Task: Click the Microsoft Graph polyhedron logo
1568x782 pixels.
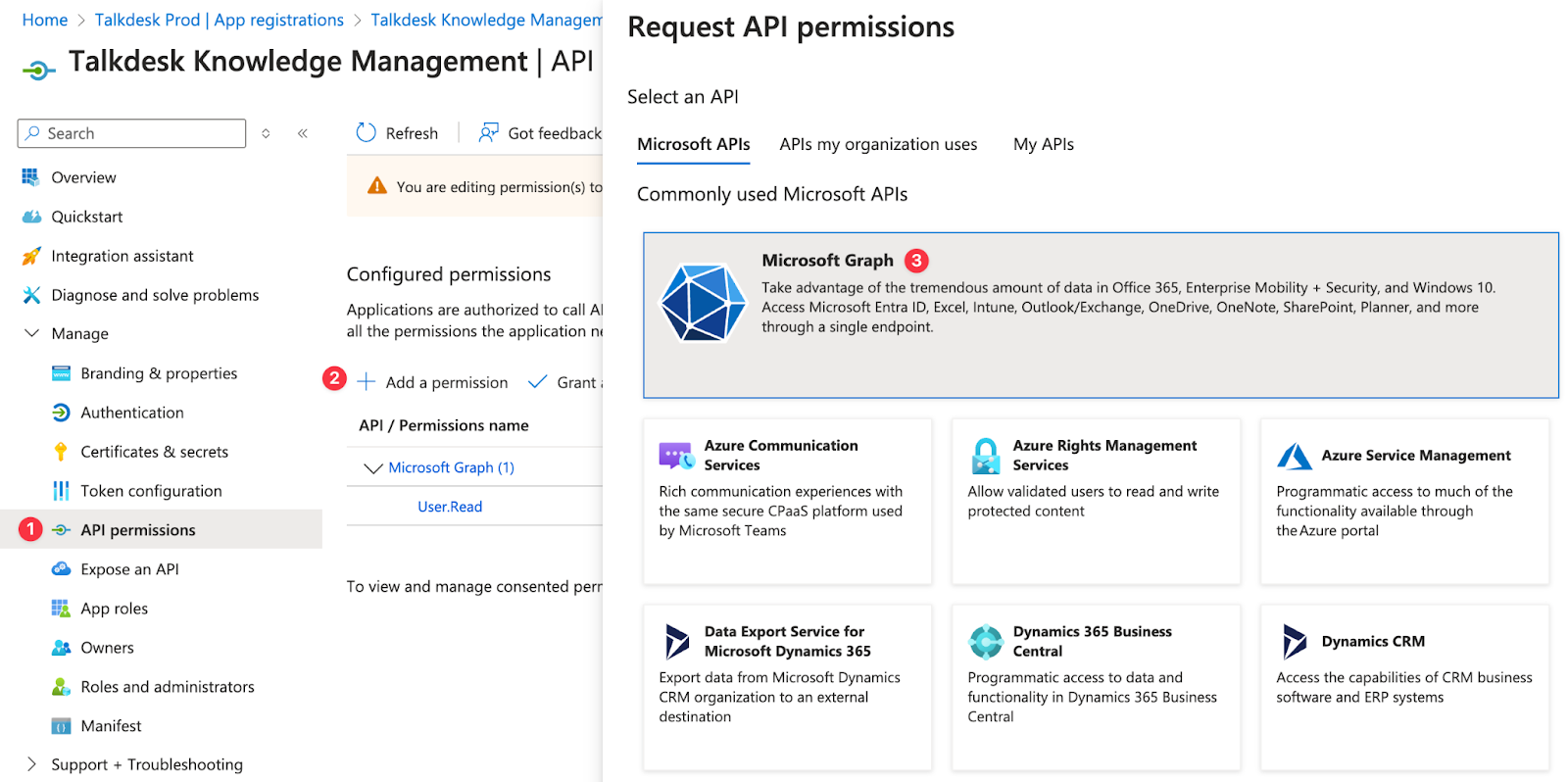Action: (x=703, y=303)
